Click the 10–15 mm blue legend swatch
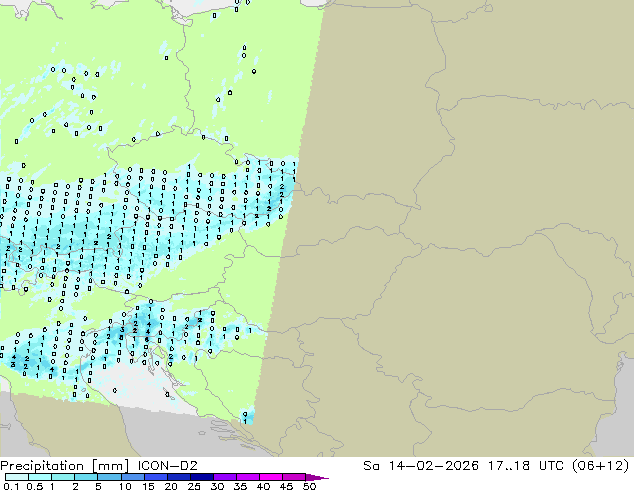The width and height of the screenshot is (634, 490). [132, 477]
